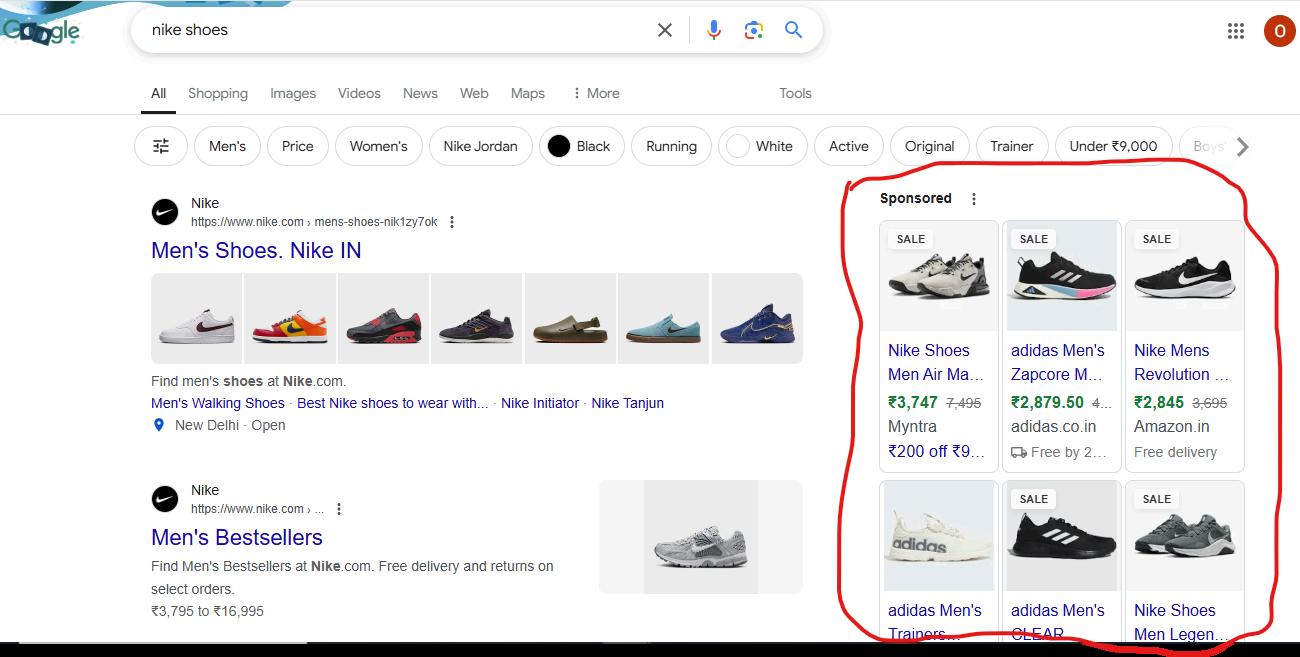Open the Nike Initiator sitelink

pyautogui.click(x=540, y=403)
